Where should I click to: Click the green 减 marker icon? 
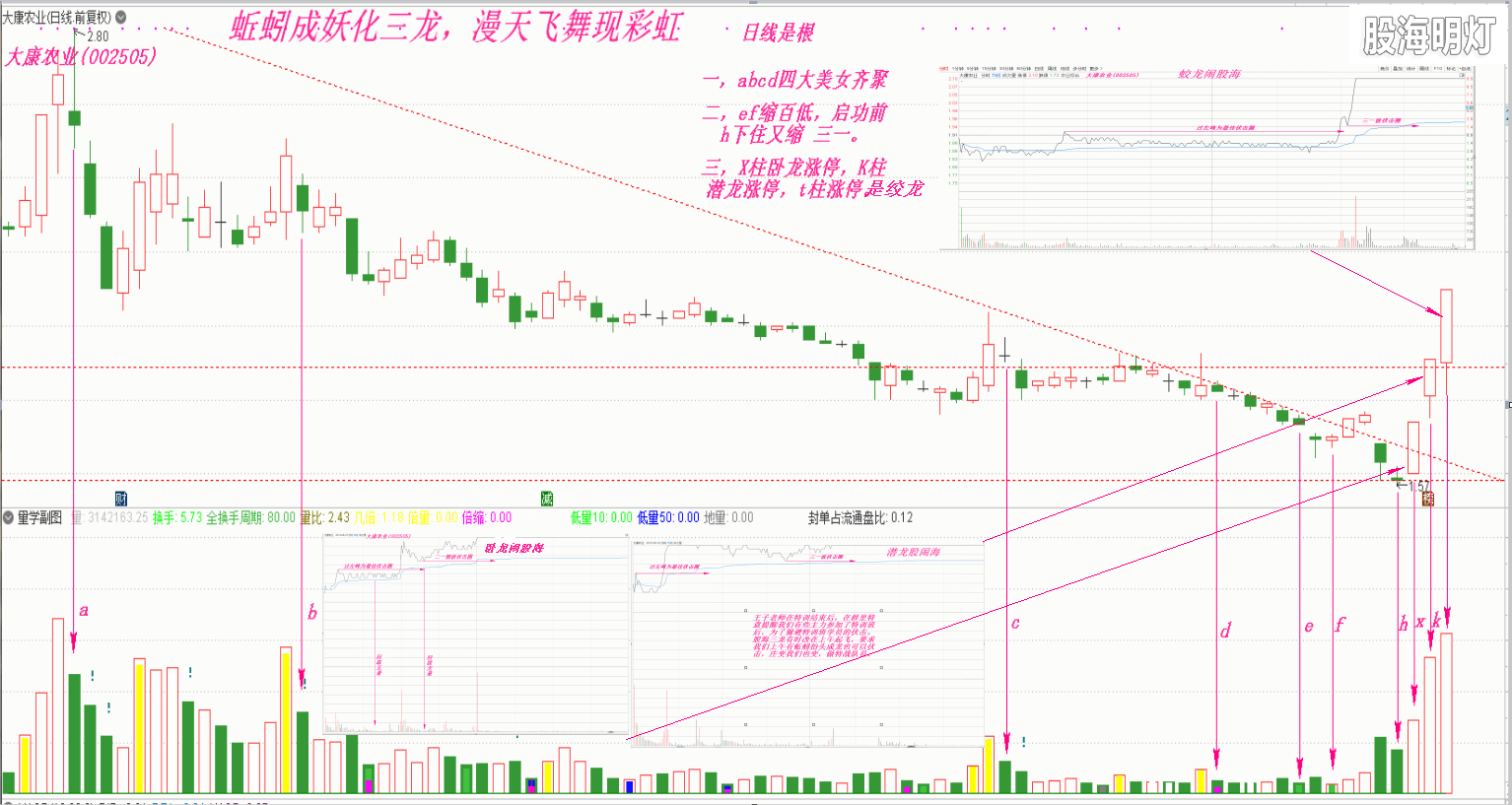coord(547,499)
